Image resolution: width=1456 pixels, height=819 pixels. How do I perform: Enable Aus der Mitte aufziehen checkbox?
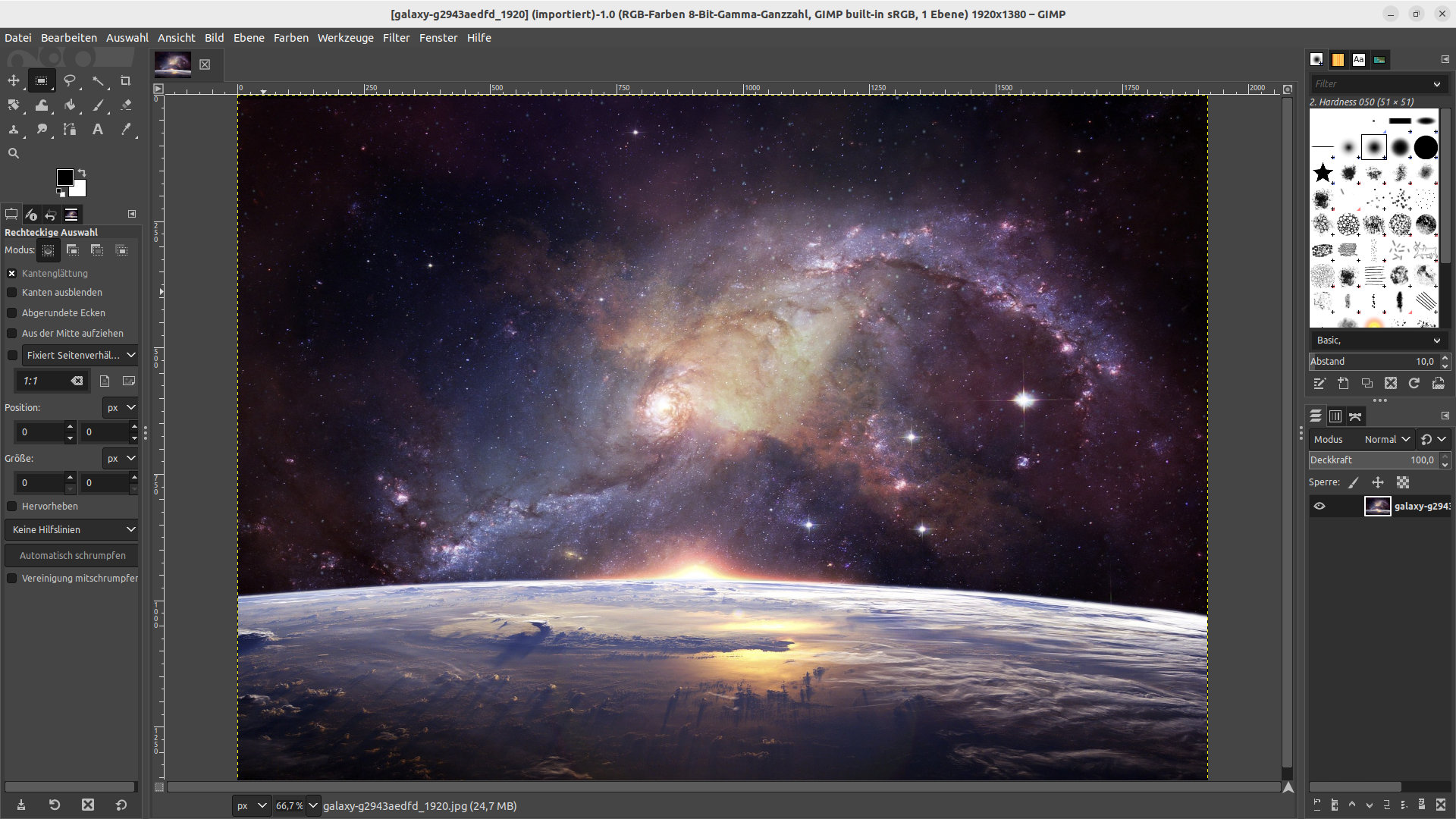(12, 333)
